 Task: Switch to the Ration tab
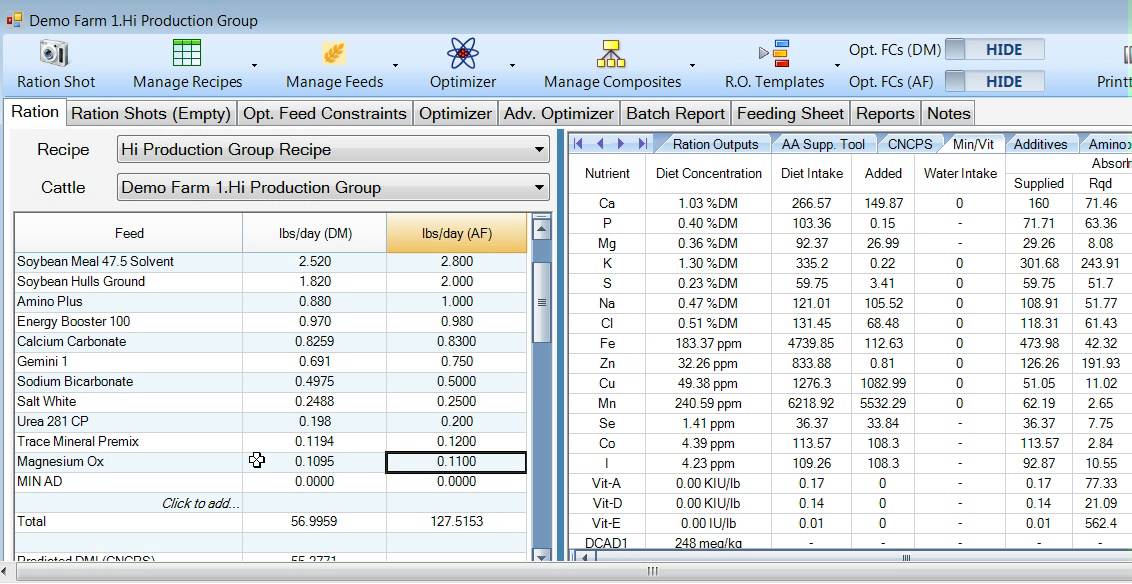tap(35, 112)
